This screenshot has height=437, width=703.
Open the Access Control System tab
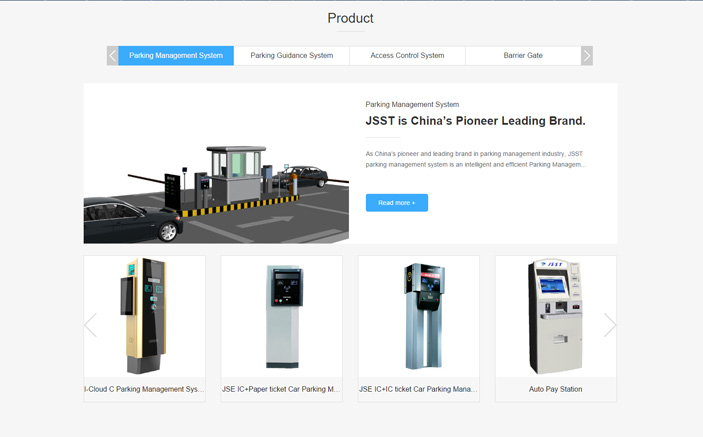[x=407, y=56]
